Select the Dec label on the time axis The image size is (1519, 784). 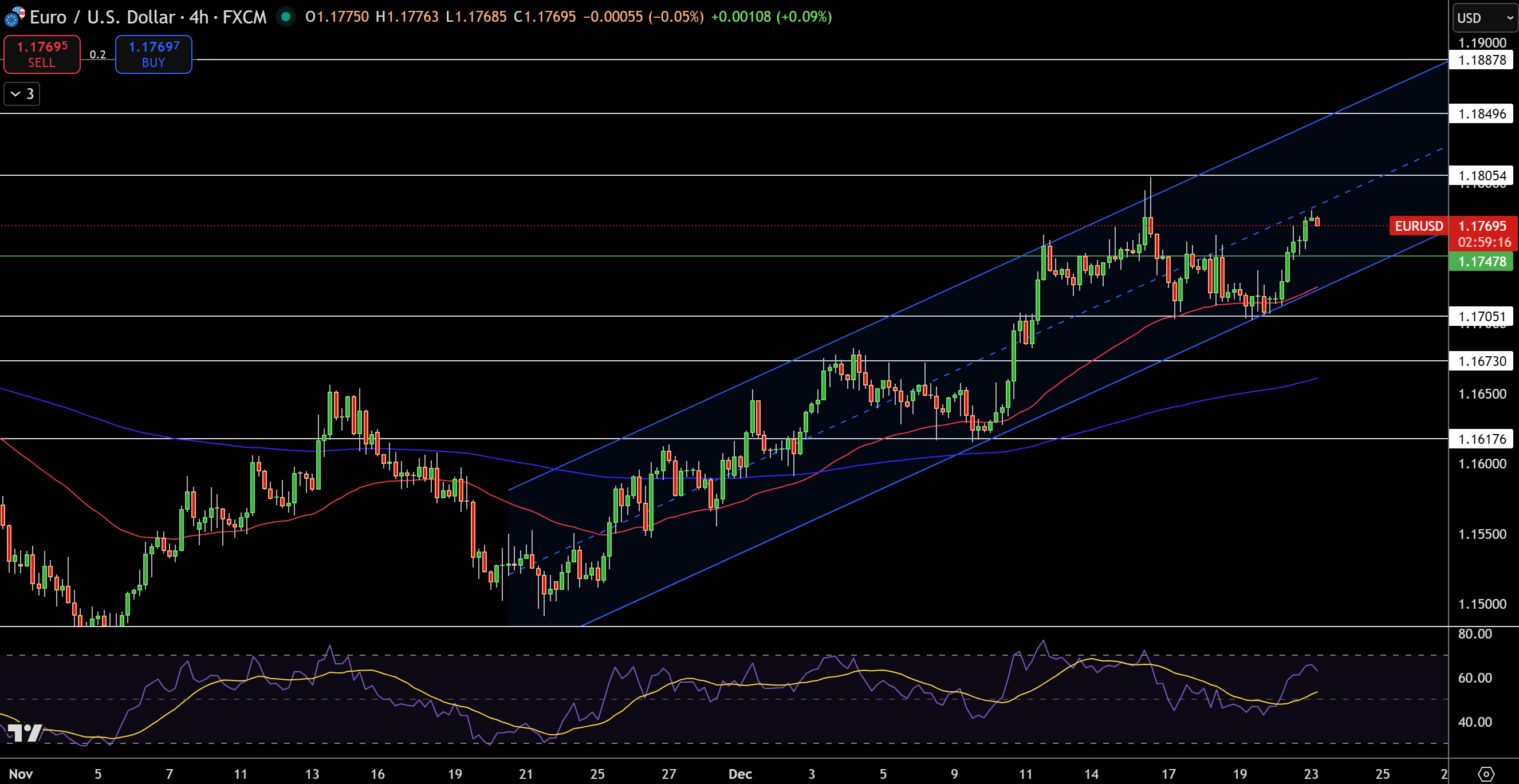pos(741,775)
